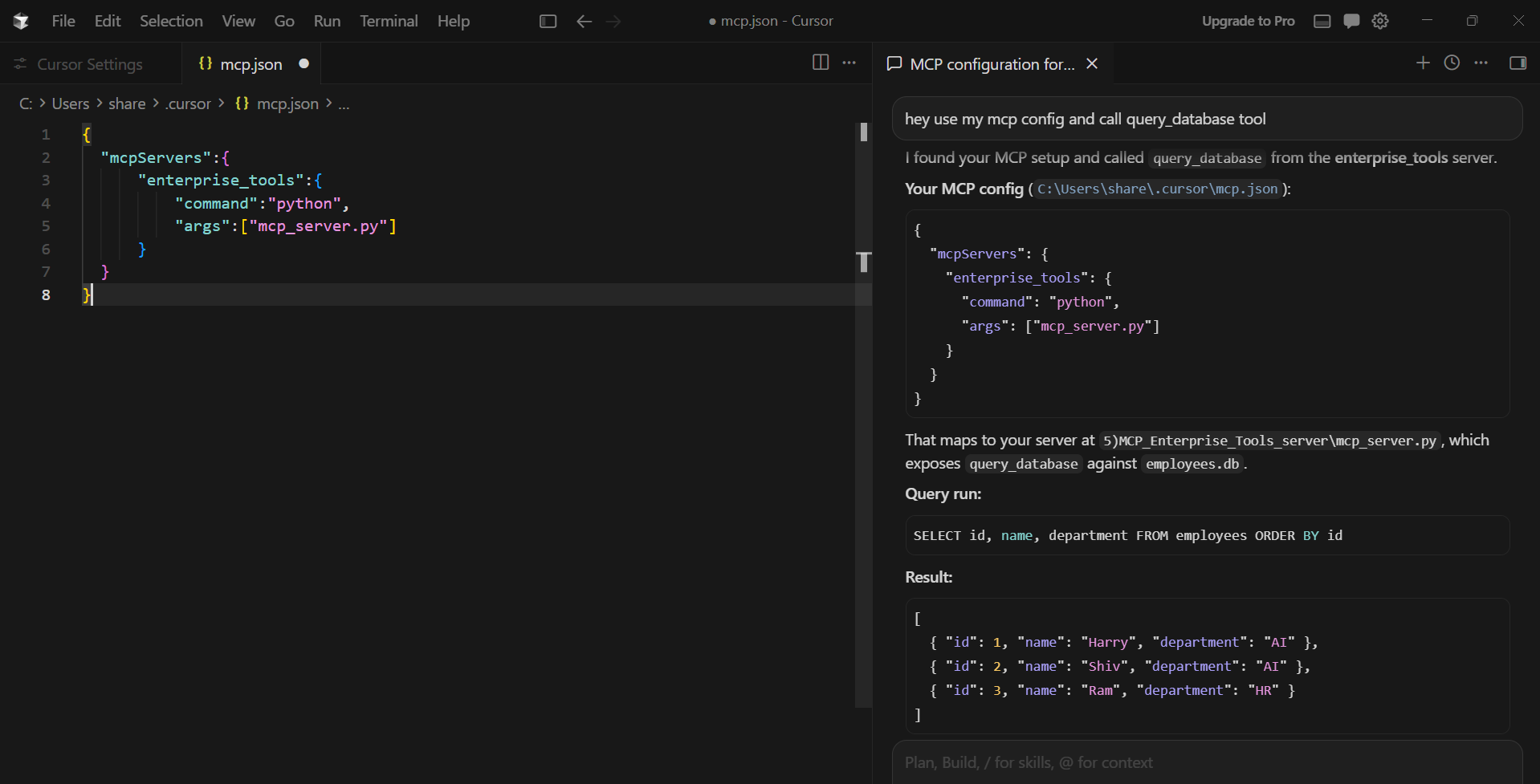Split the editor to the right

tap(820, 63)
